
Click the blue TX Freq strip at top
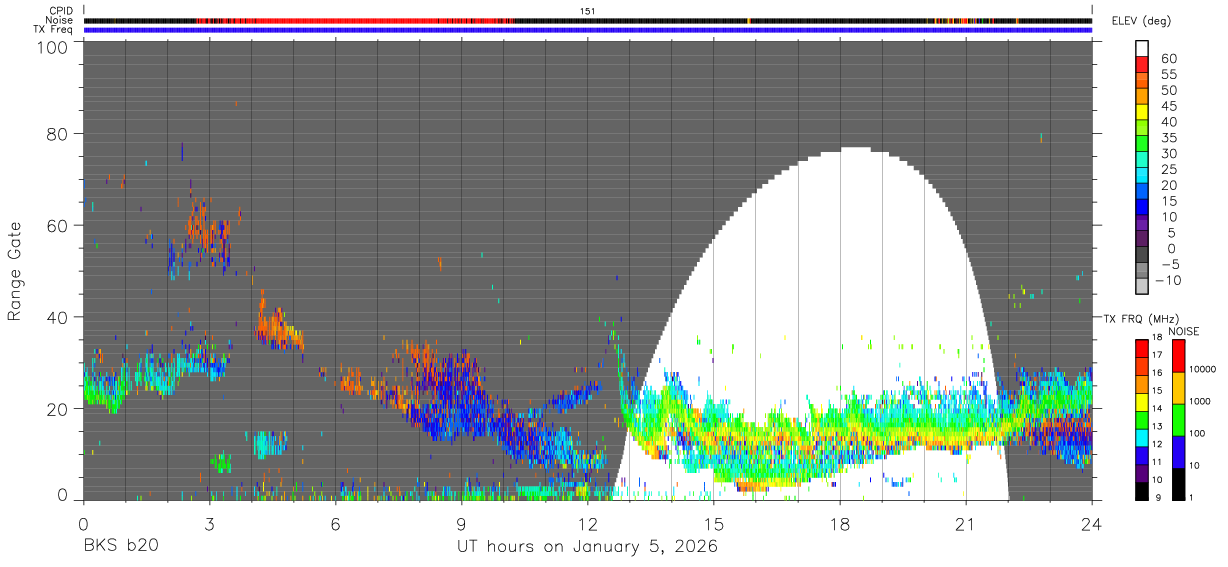point(587,30)
